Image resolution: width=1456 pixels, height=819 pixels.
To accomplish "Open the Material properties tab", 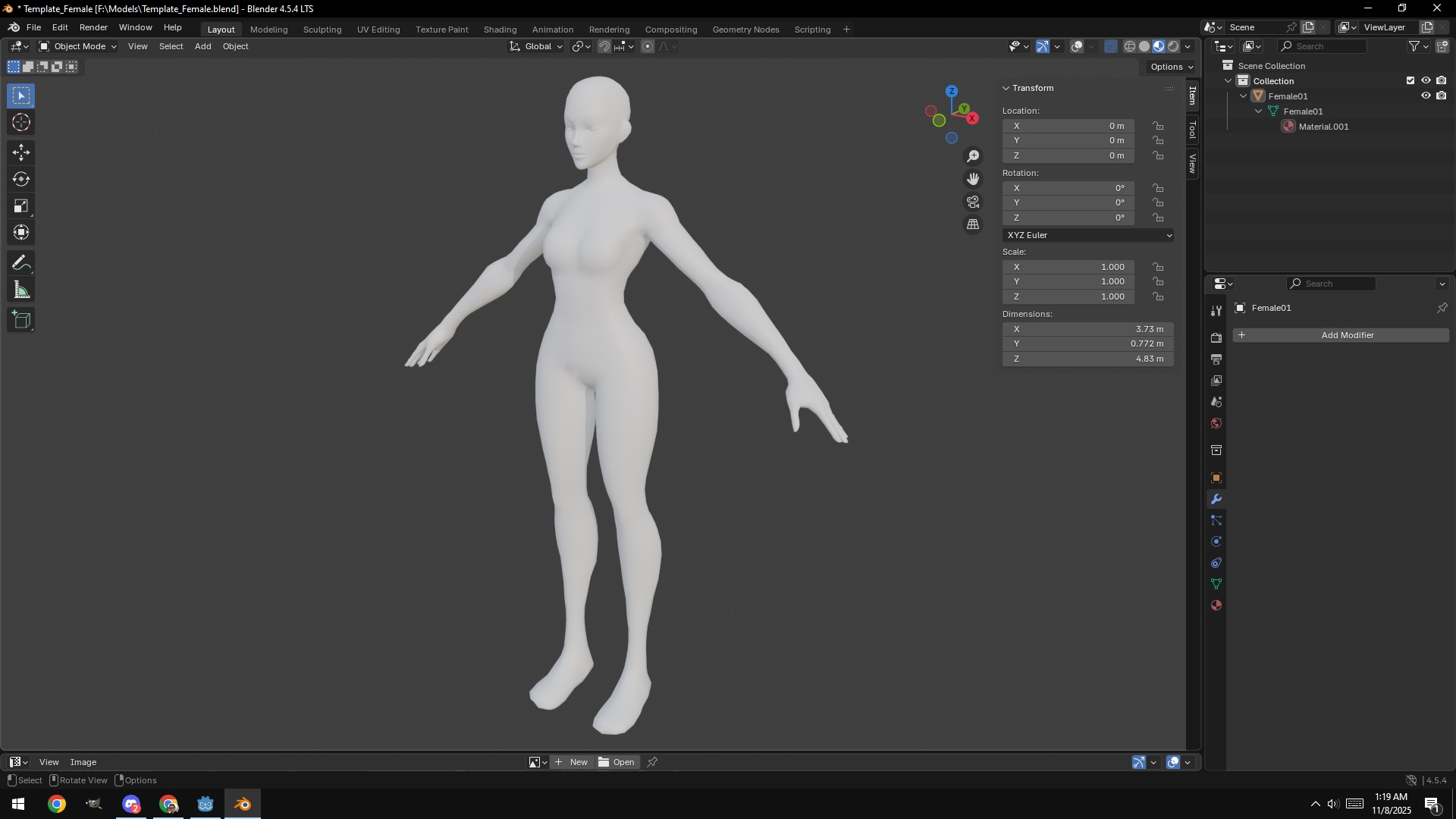I will click(1216, 606).
